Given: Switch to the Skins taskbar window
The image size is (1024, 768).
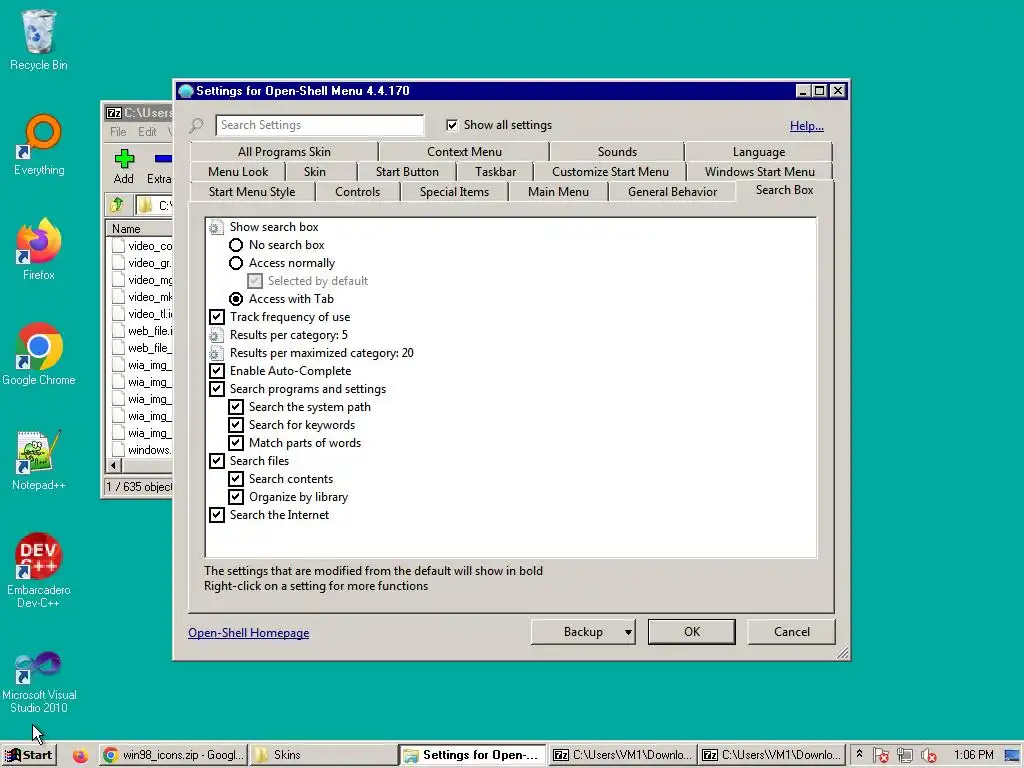Looking at the screenshot, I should click(x=323, y=756).
